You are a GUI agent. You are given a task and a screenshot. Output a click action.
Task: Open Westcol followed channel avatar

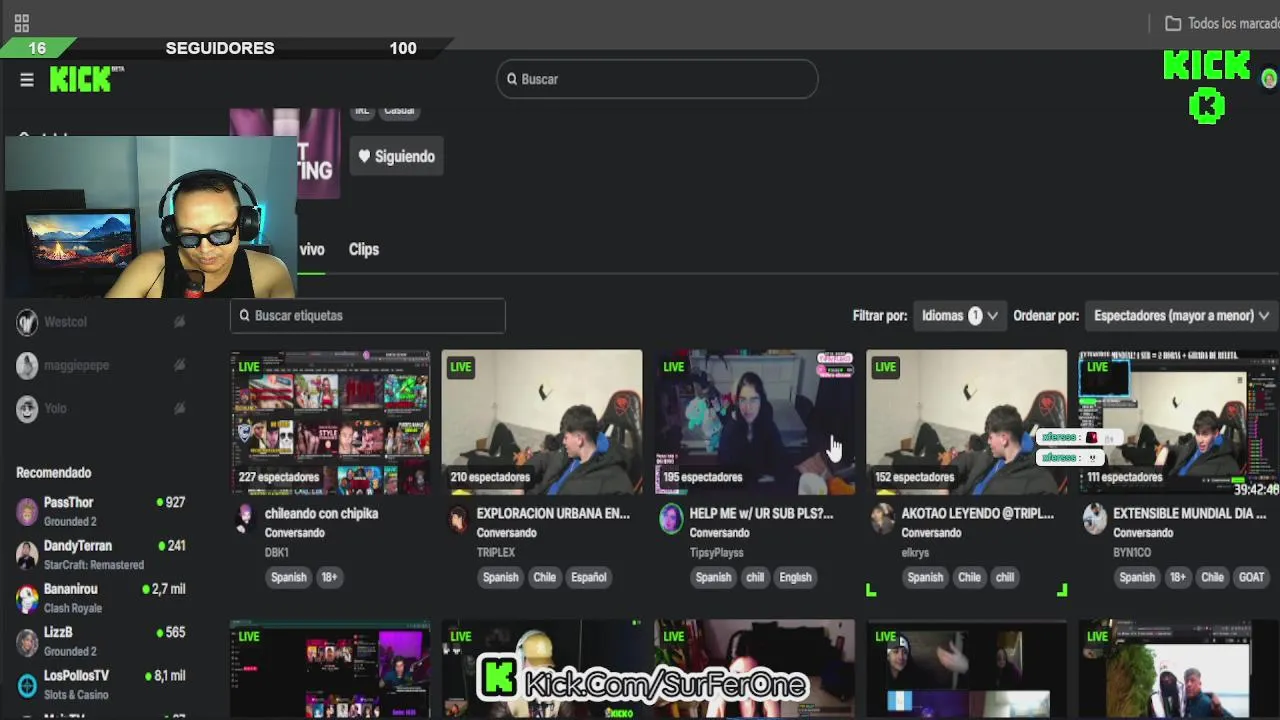tap(27, 322)
